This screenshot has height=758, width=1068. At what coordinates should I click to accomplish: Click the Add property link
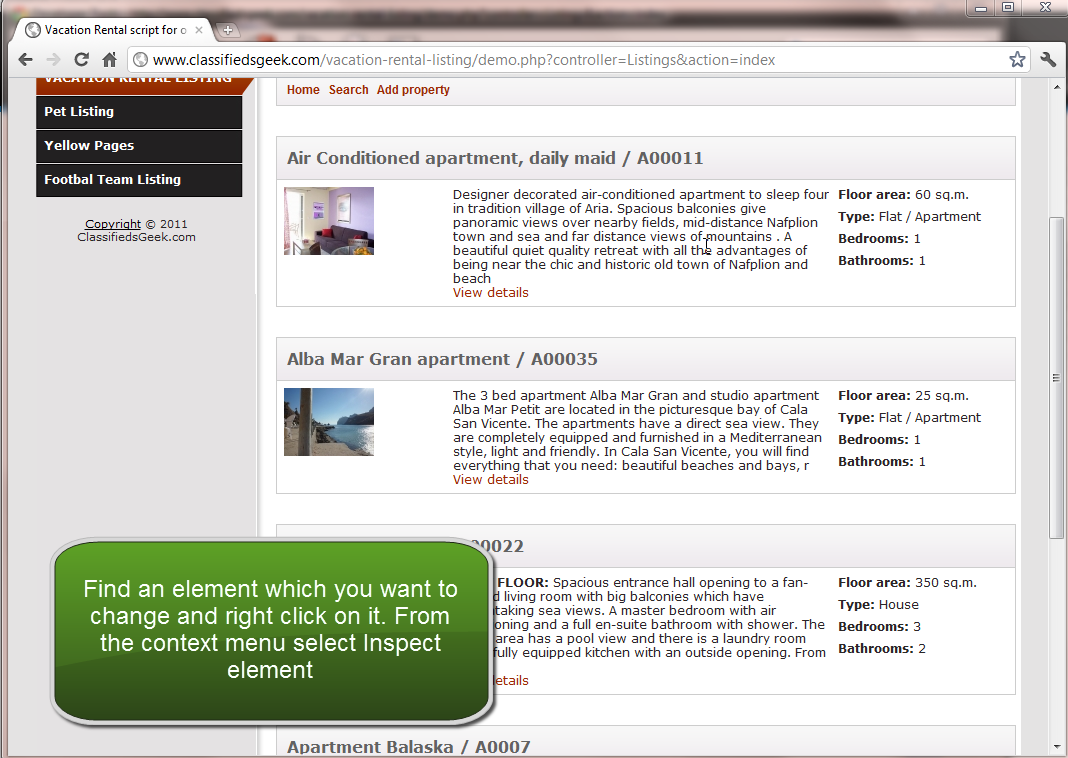[x=413, y=90]
